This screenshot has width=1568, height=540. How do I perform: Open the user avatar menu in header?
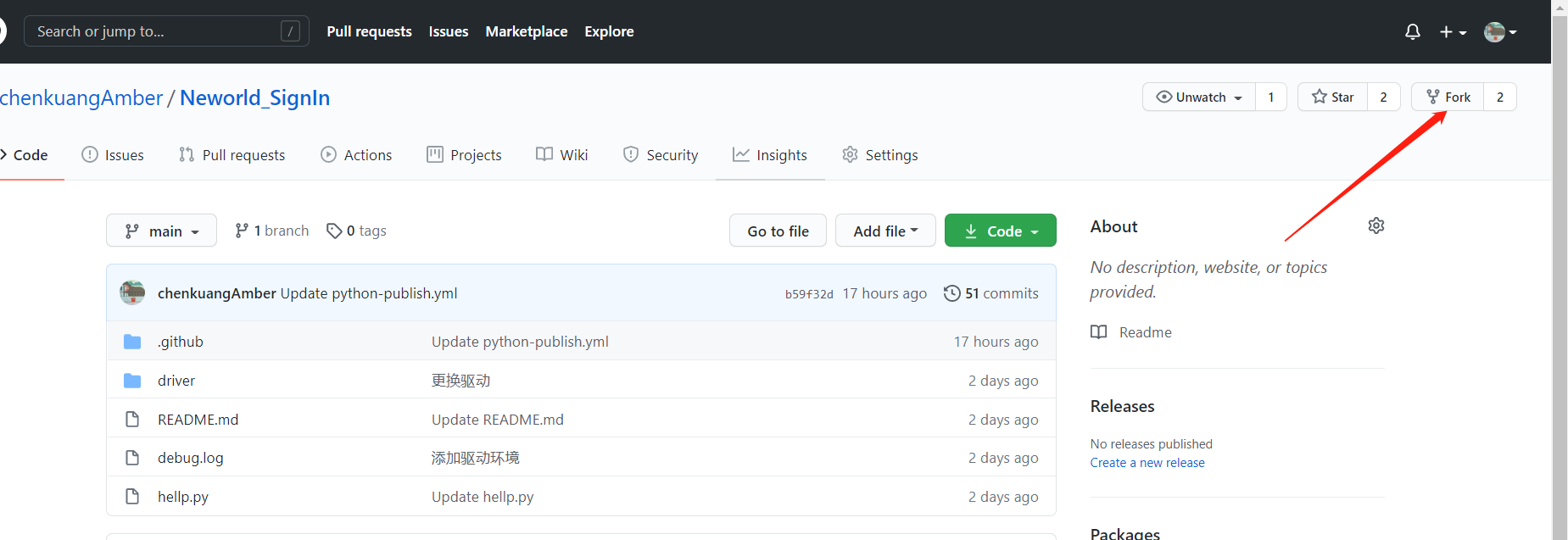[1500, 31]
